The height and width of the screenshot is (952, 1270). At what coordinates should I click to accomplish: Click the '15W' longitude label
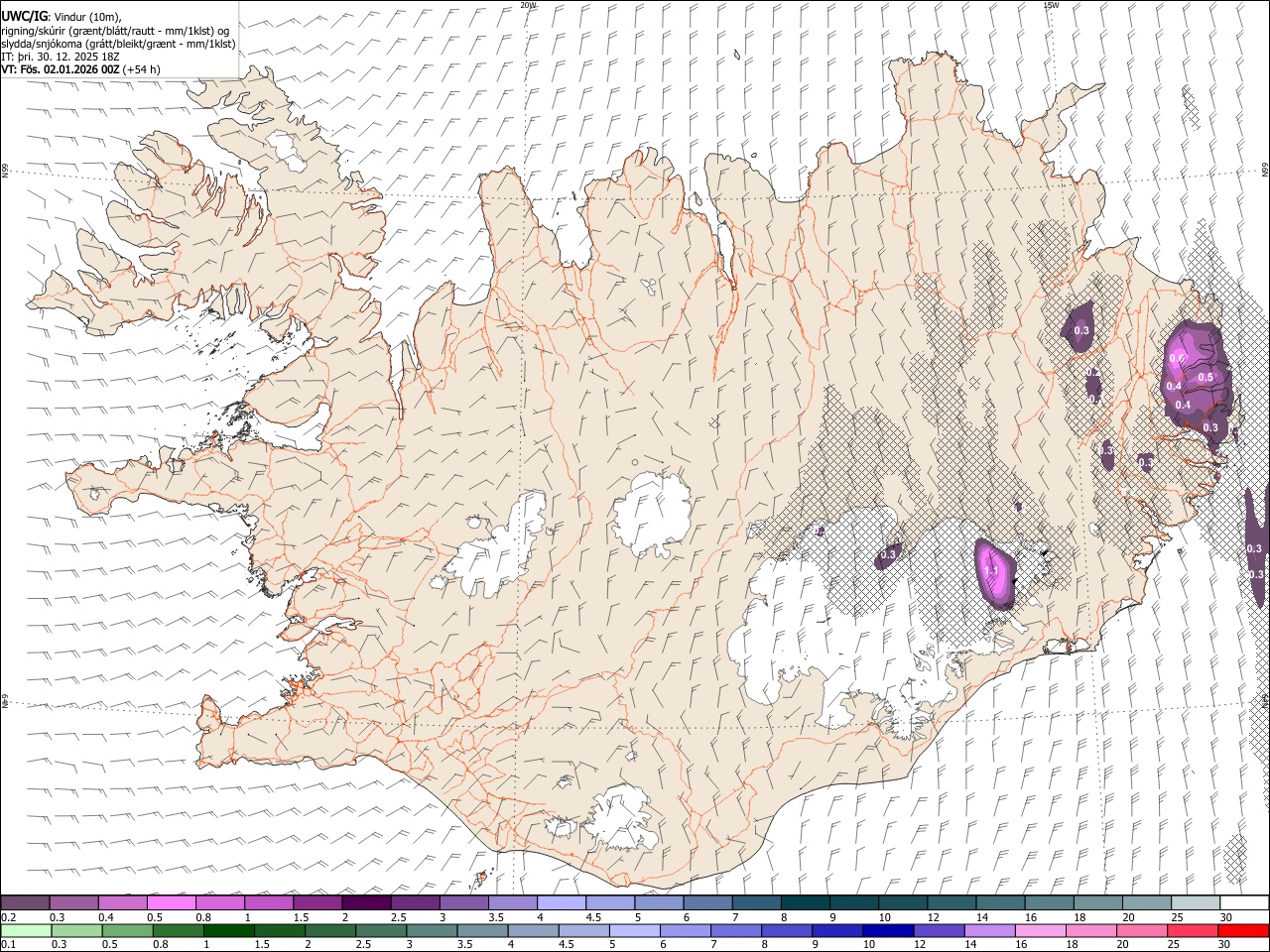pyautogui.click(x=1051, y=5)
